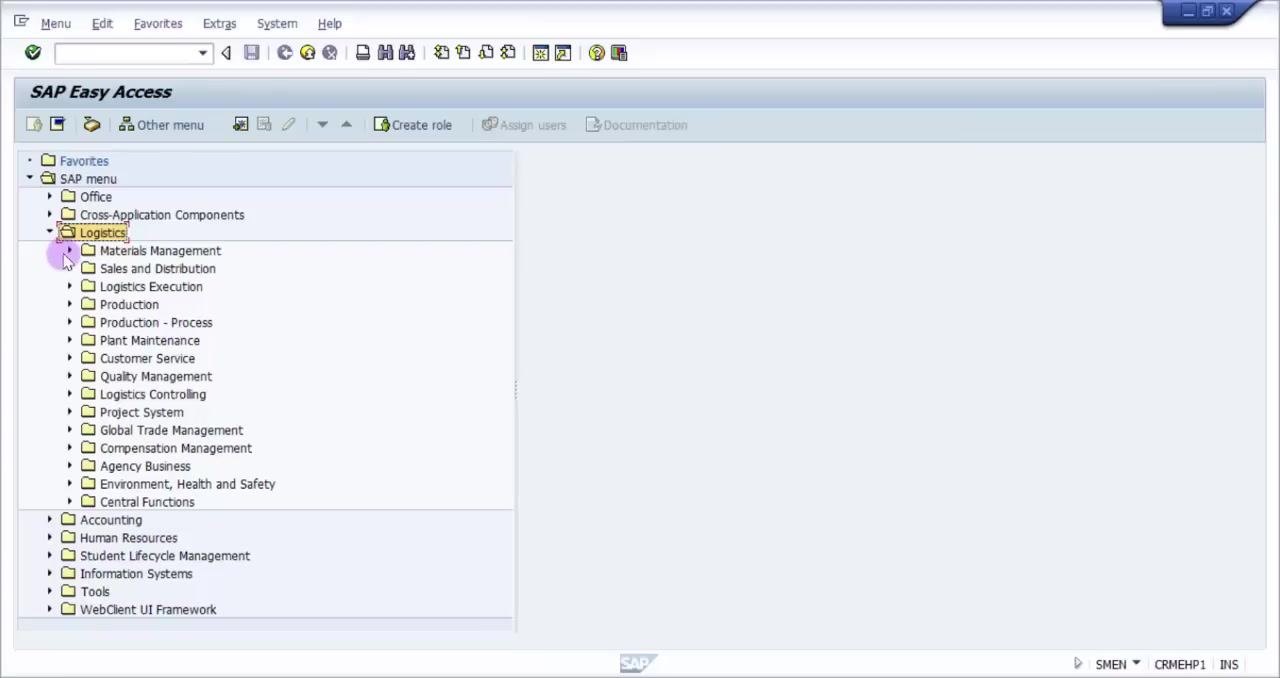Expand Human Resources folder arrow
This screenshot has height=678, width=1280.
pyautogui.click(x=50, y=537)
